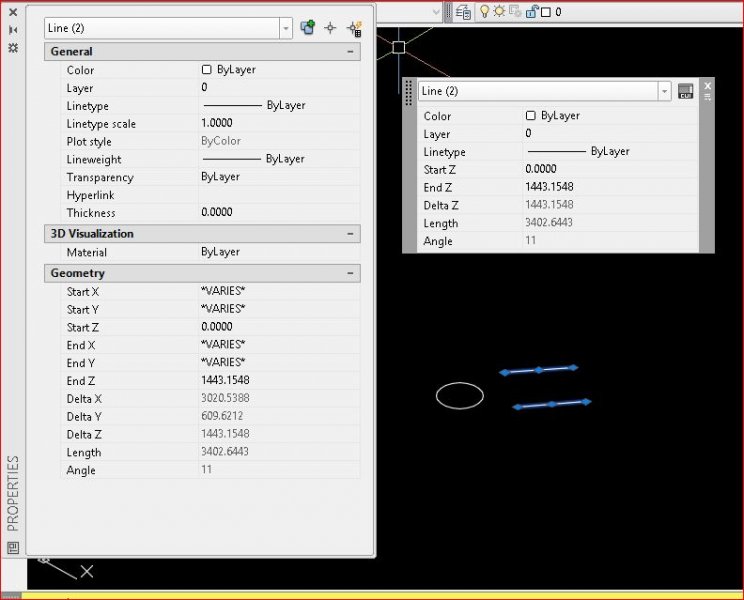Click Color ByLayer swatch in Quick Properties
Screen dimensions: 744x600
point(531,116)
